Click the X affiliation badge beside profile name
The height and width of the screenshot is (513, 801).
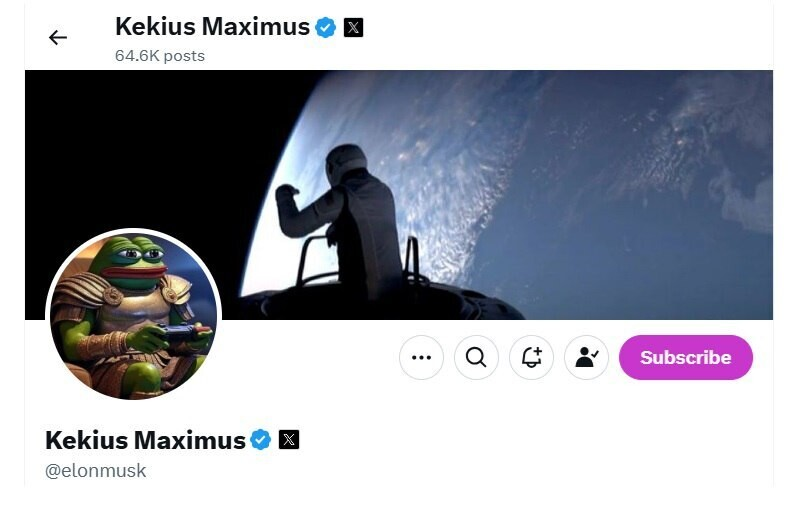click(x=289, y=439)
